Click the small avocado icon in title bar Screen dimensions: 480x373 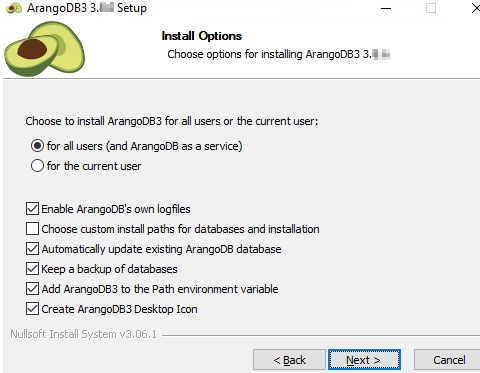tap(14, 8)
